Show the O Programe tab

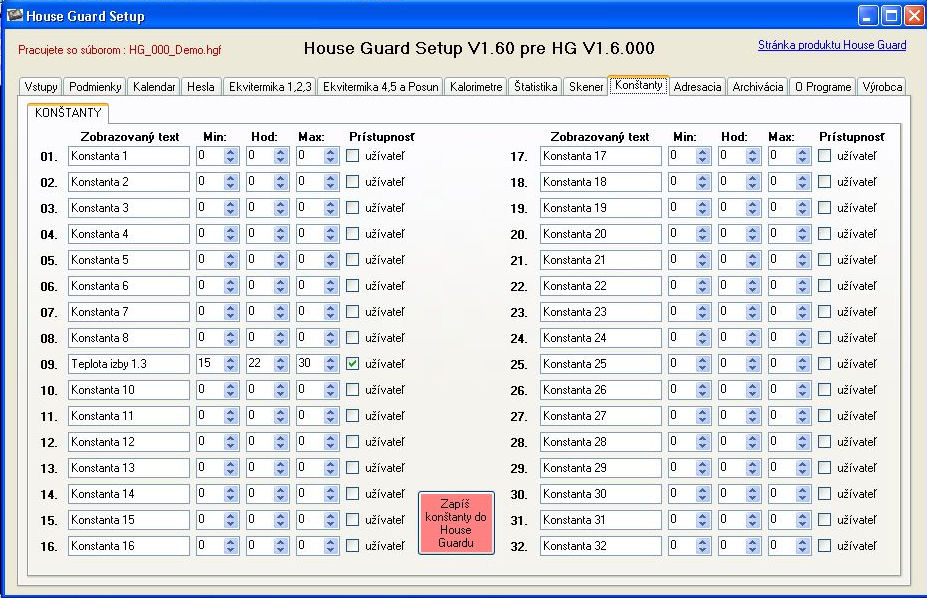[x=823, y=87]
